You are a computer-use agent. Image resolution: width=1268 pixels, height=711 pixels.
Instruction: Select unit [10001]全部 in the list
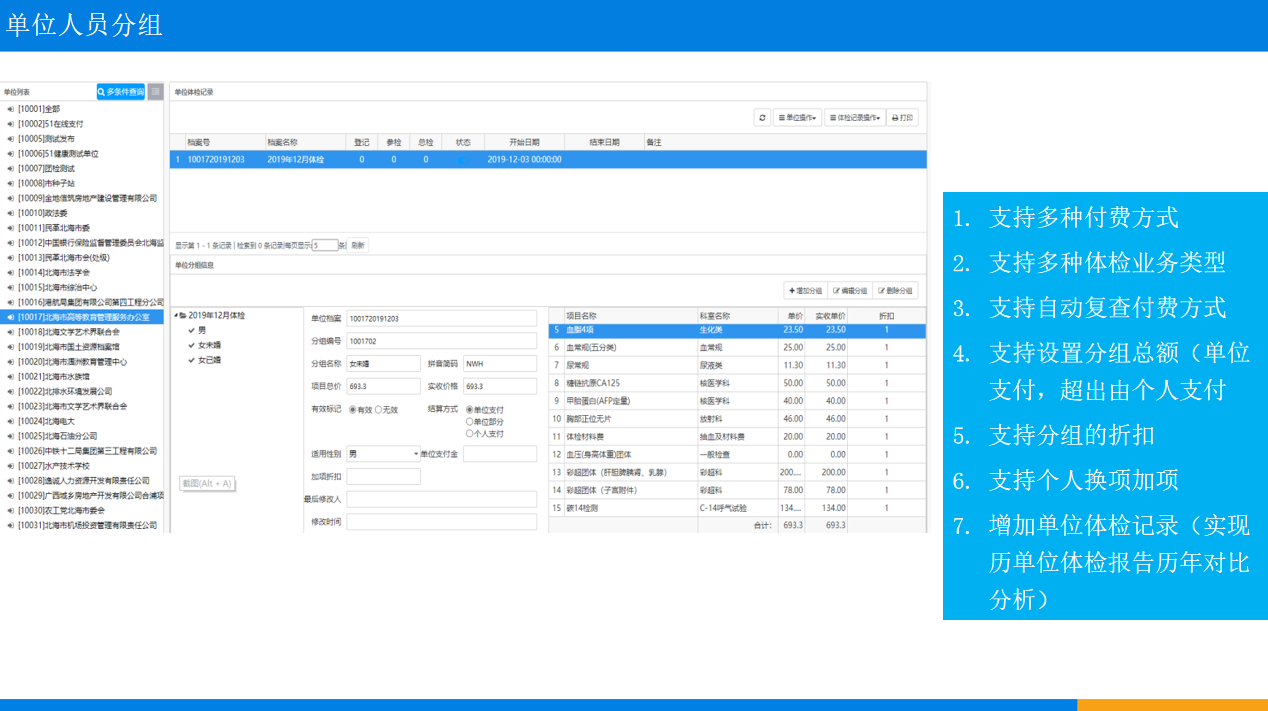(39, 109)
